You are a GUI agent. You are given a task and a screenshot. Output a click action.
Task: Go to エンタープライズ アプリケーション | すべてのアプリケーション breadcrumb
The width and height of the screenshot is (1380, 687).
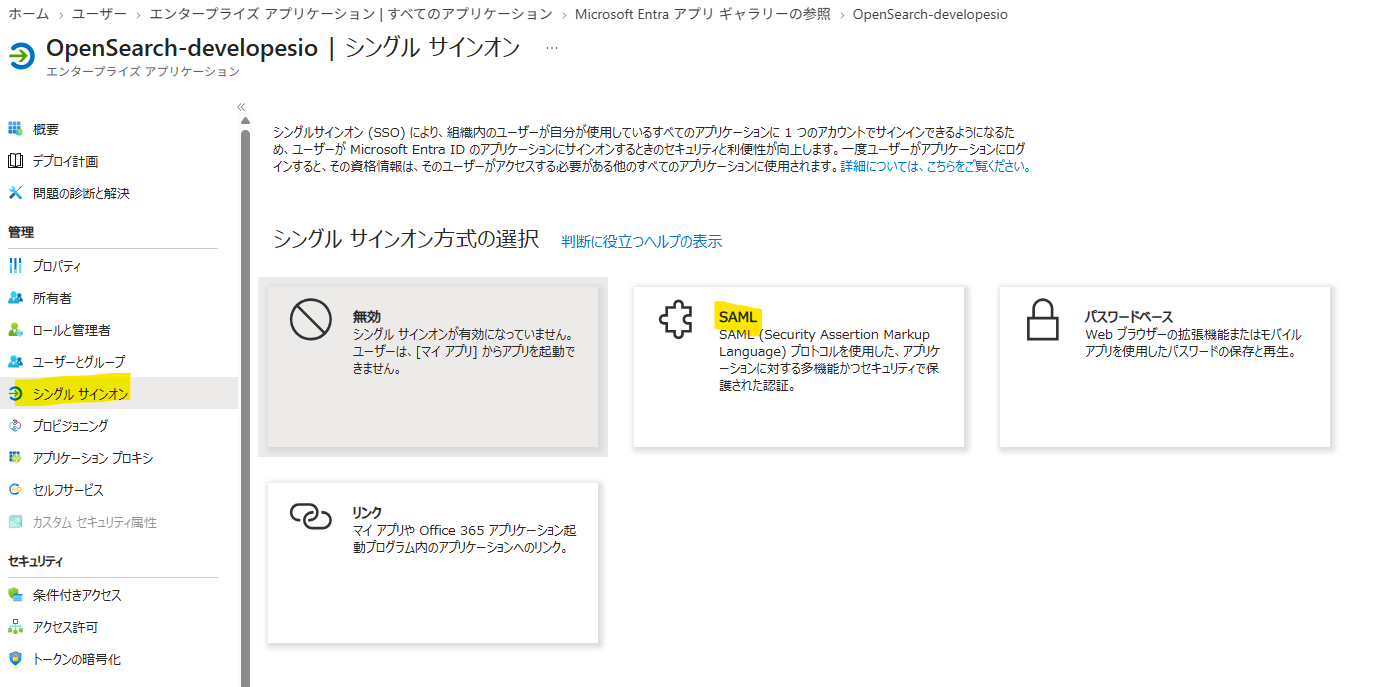point(350,14)
